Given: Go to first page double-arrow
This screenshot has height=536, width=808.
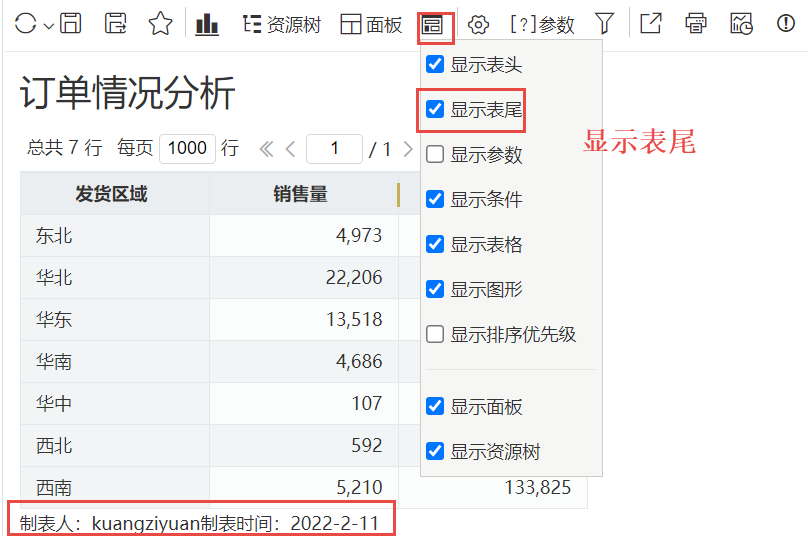Looking at the screenshot, I should 266,149.
